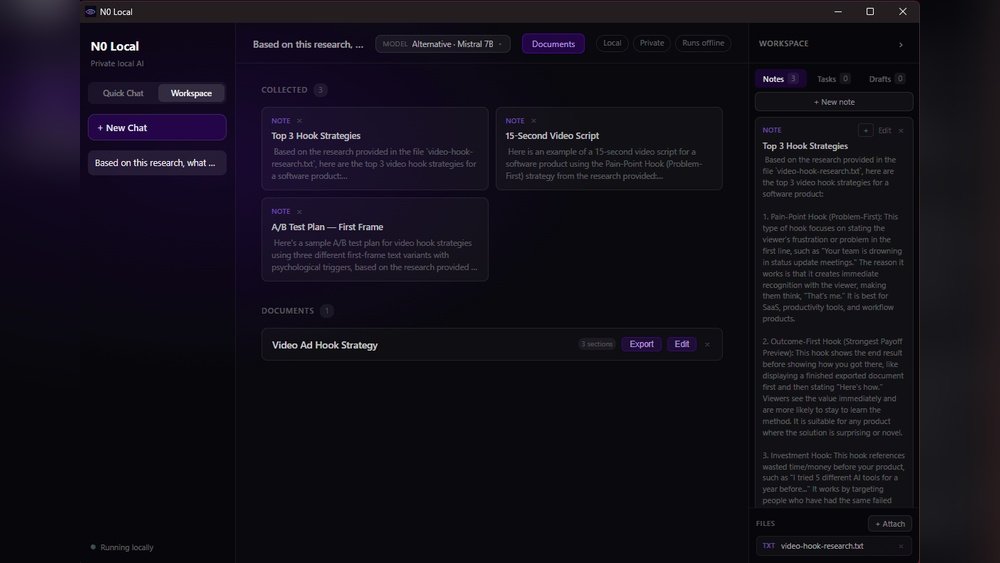The height and width of the screenshot is (563, 1000).
Task: Collapse the Workspace panel chevron
Action: [x=901, y=45]
